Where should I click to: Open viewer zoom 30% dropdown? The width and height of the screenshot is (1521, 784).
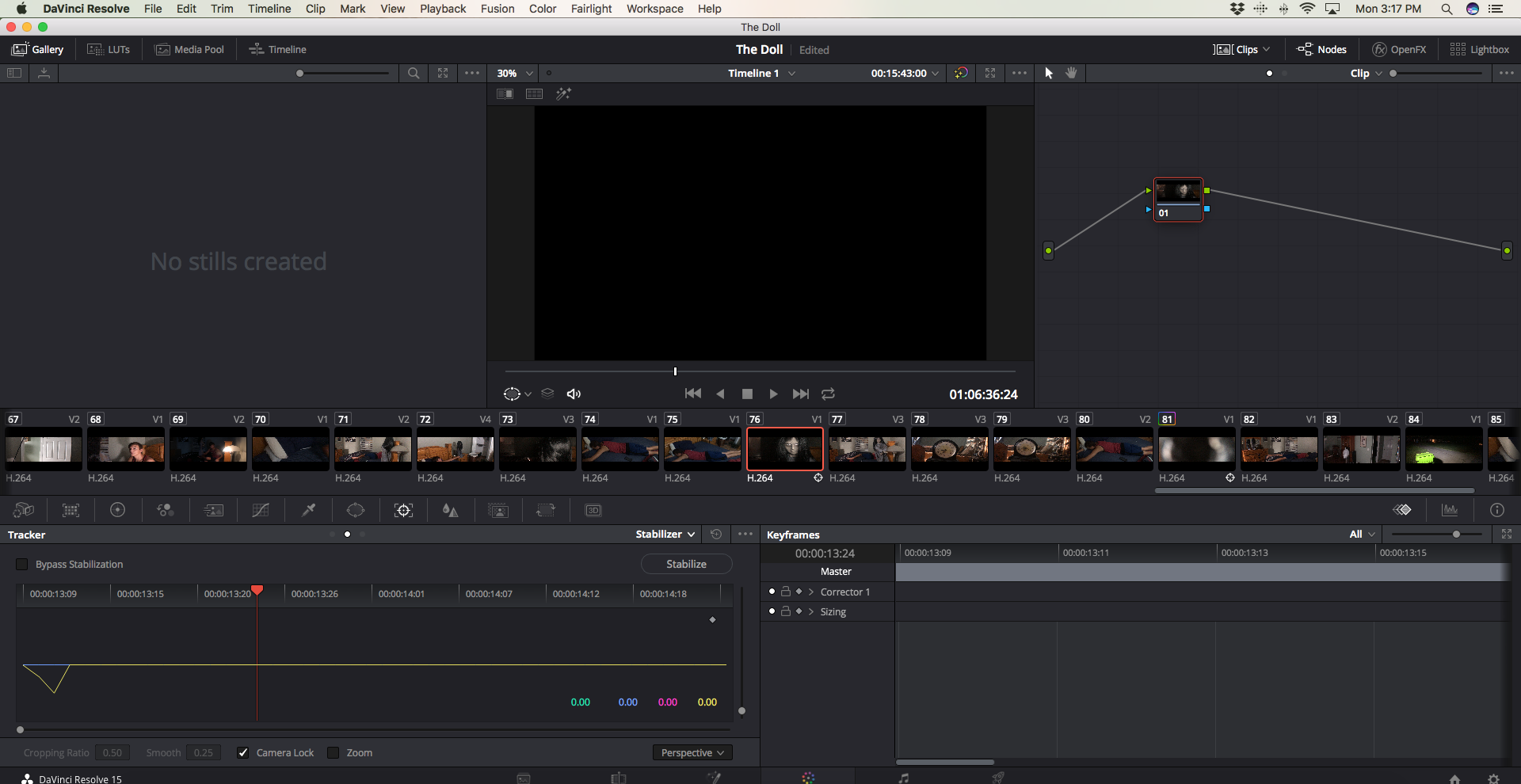coord(515,73)
